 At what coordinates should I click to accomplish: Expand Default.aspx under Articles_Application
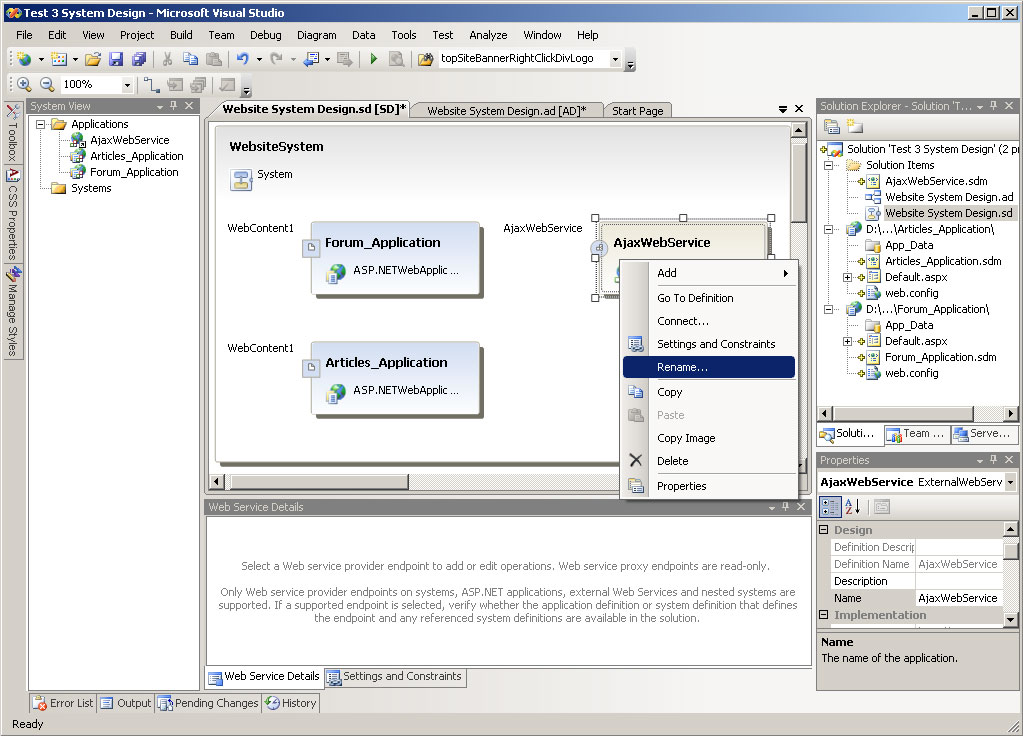pyautogui.click(x=847, y=277)
